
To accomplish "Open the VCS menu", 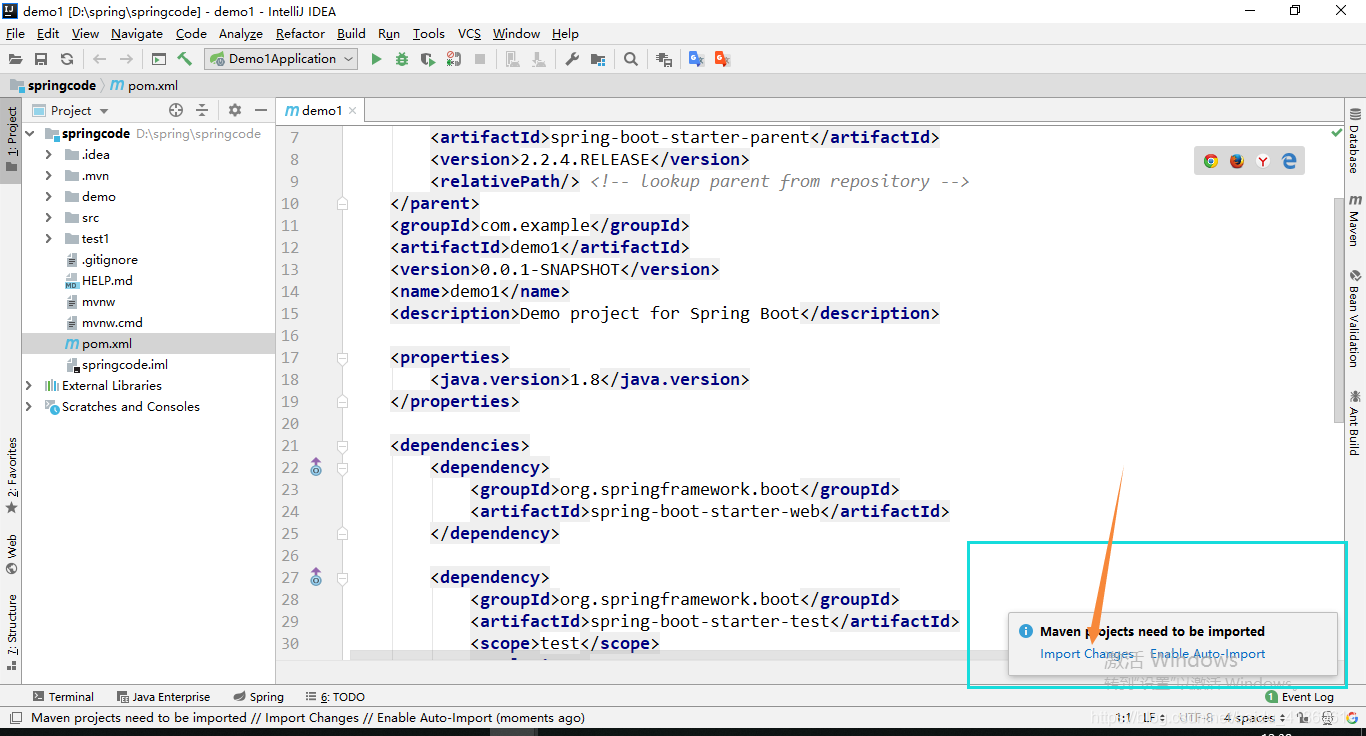I will click(x=469, y=33).
